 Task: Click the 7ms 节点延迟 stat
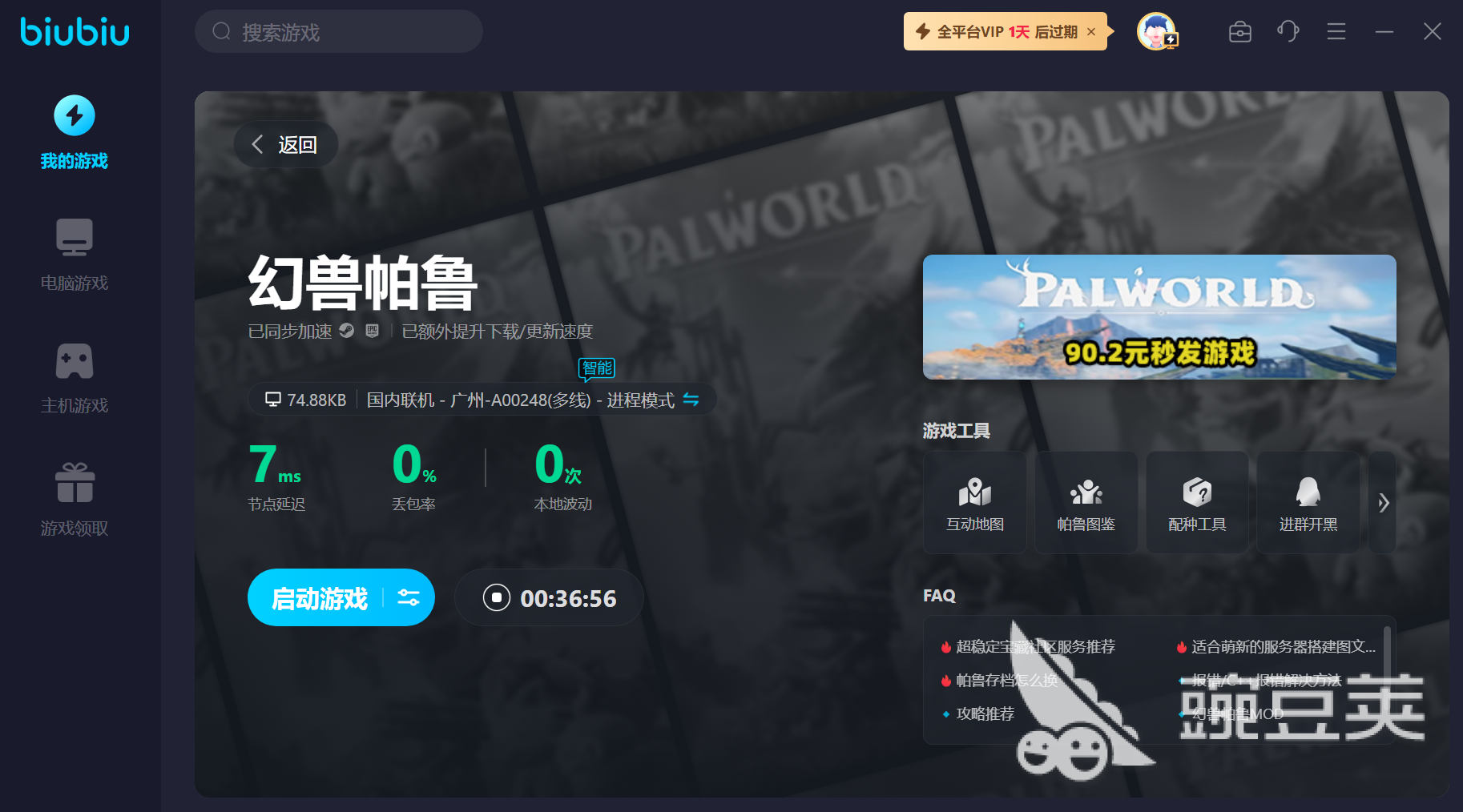point(276,477)
